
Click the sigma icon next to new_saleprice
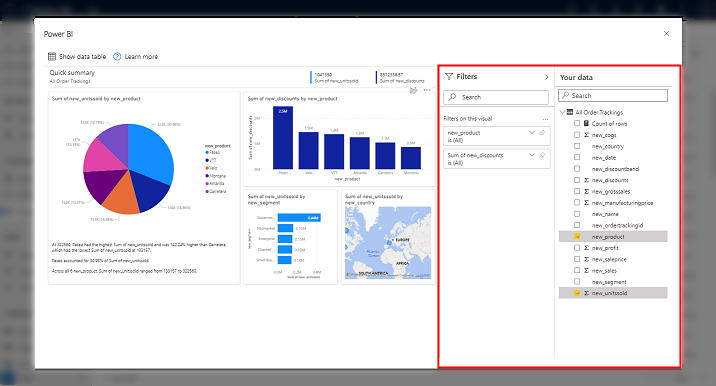tap(586, 259)
